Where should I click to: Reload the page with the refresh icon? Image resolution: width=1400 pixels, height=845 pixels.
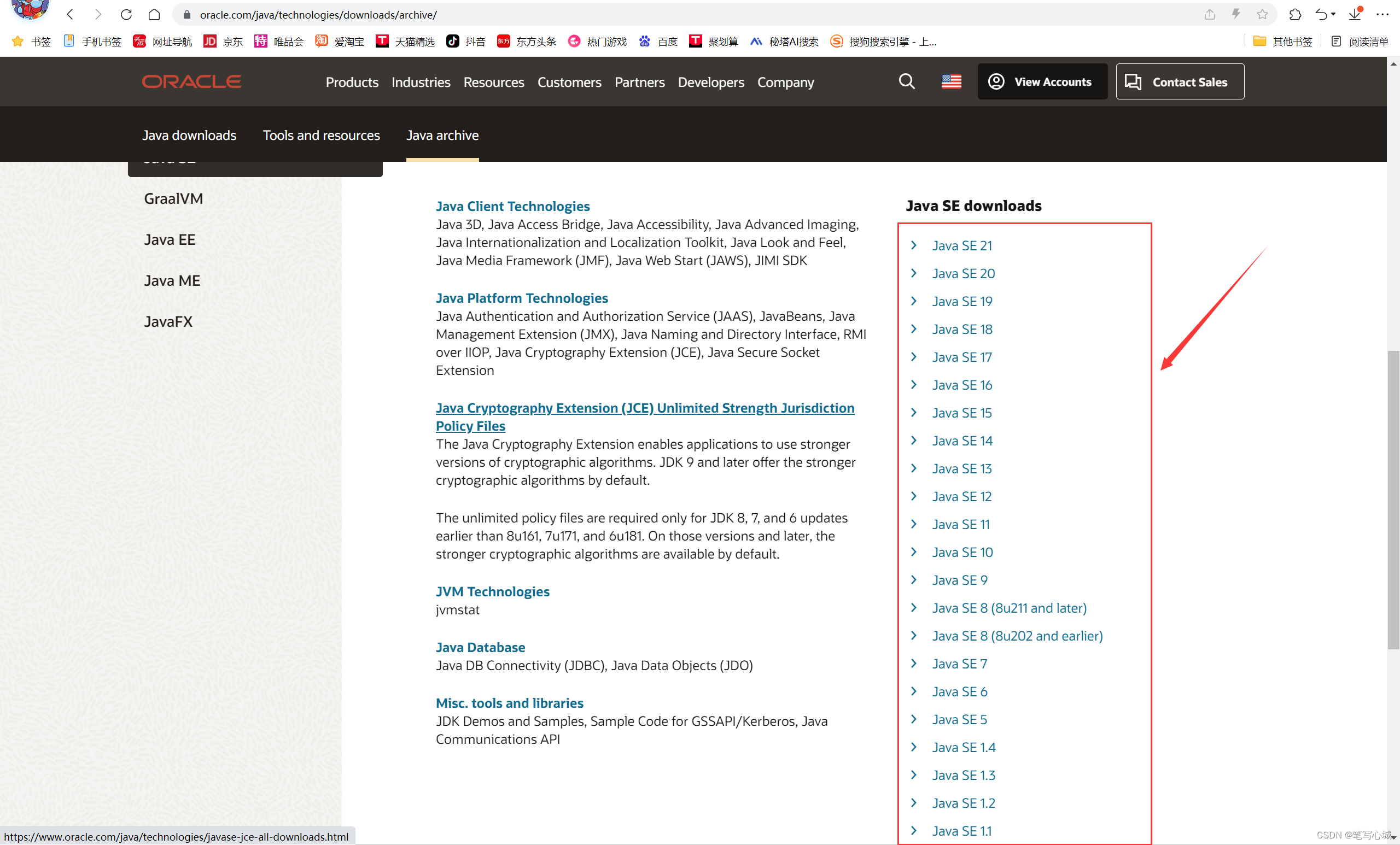(126, 14)
